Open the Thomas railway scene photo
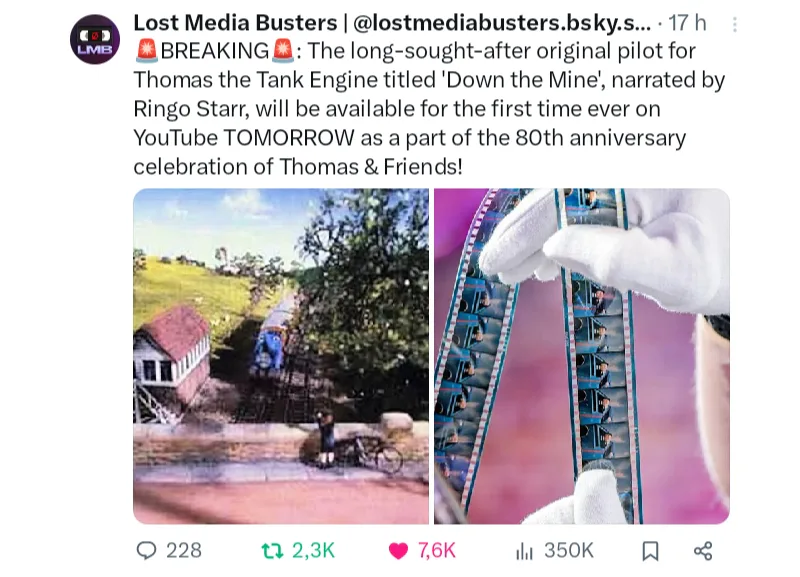The width and height of the screenshot is (800, 577). [281, 356]
